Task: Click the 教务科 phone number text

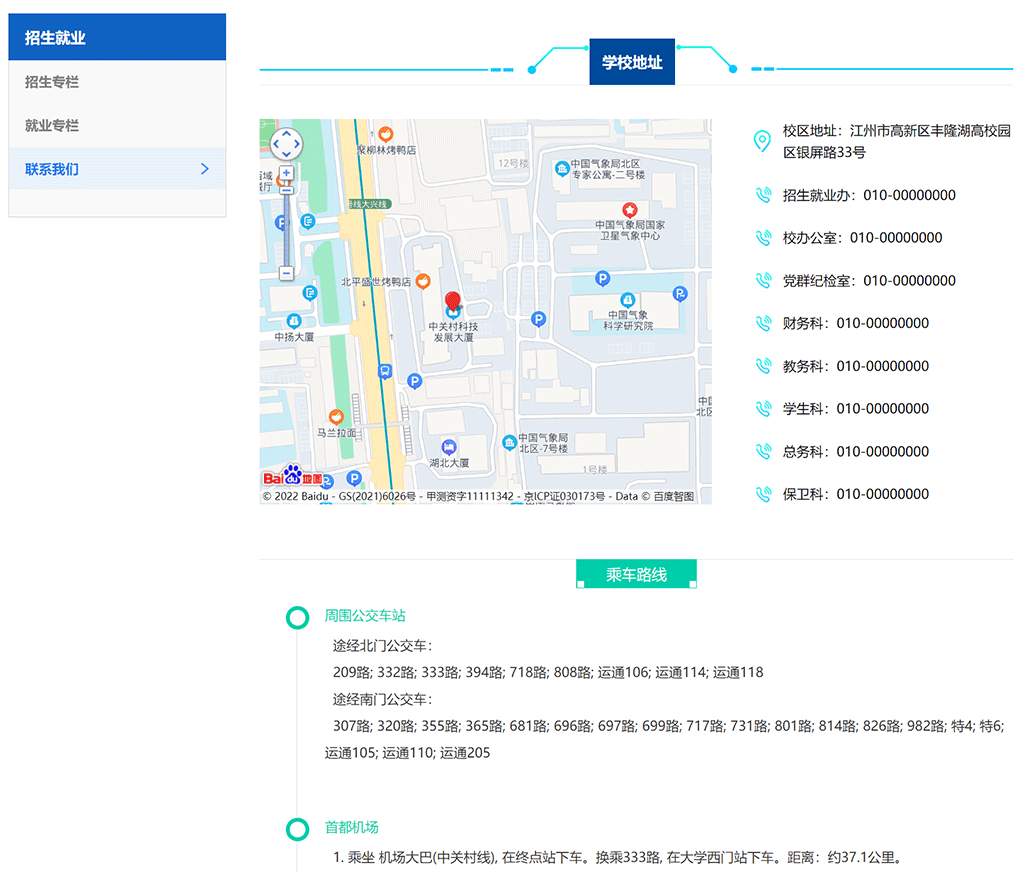Action: coord(882,366)
